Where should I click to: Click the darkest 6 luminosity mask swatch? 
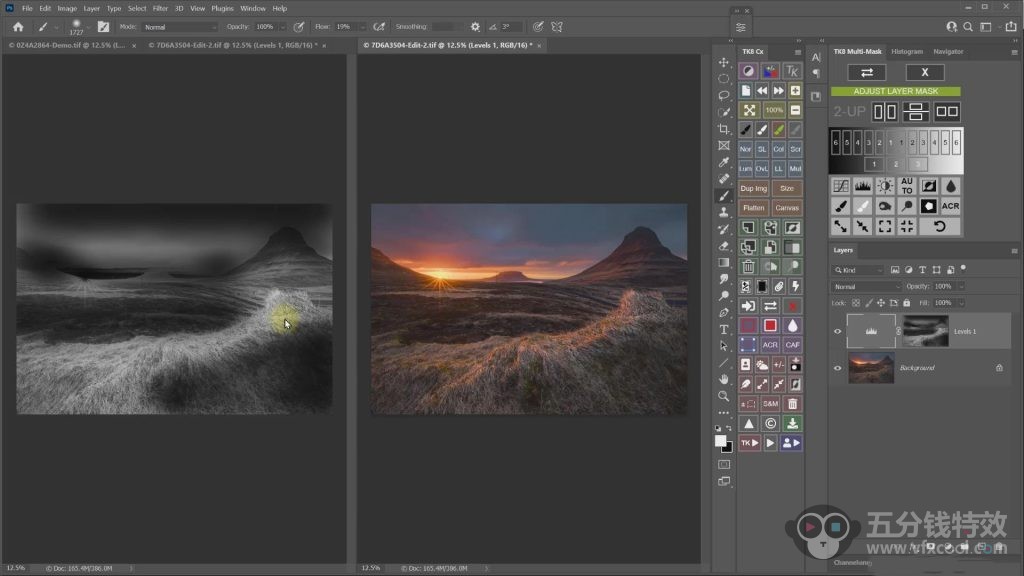click(x=836, y=142)
